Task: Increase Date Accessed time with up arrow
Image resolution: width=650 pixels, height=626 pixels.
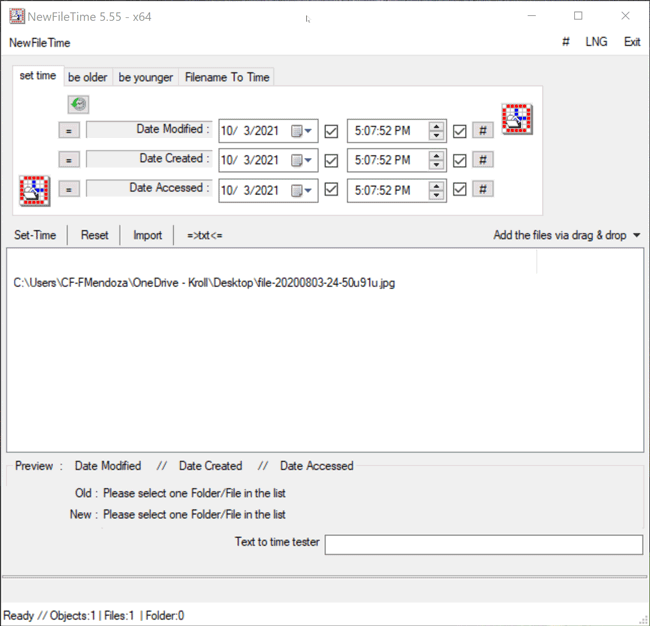Action: [436, 186]
